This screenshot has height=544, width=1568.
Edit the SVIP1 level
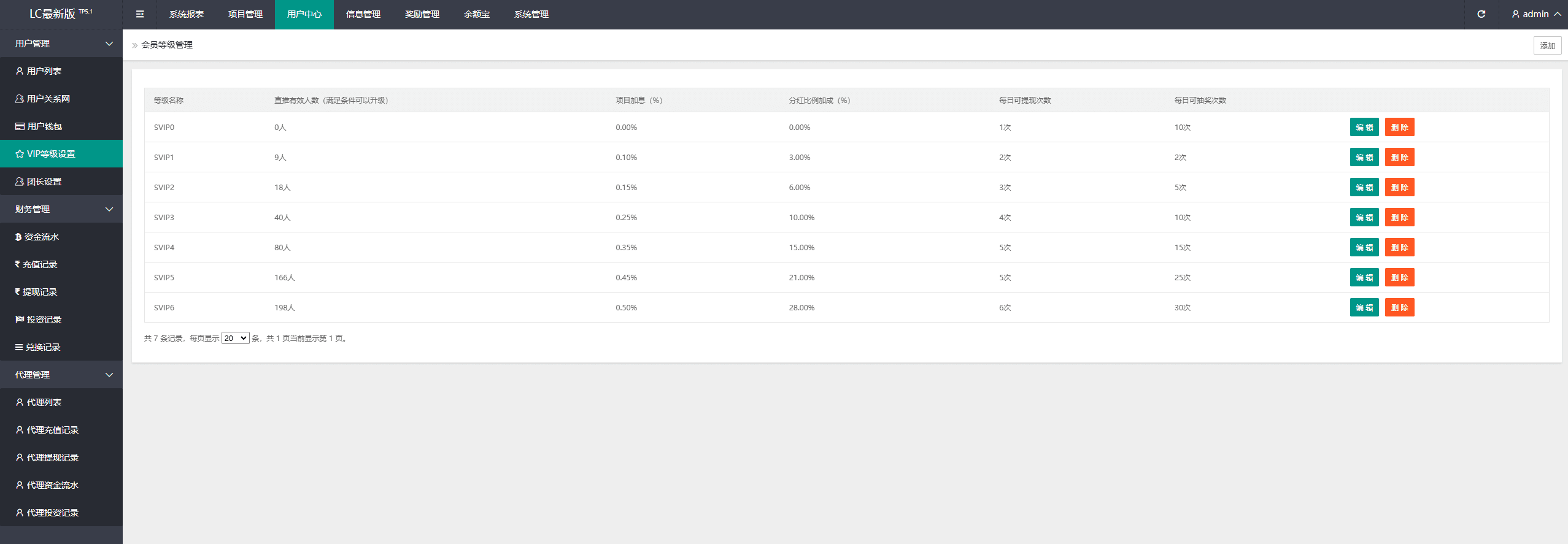click(x=1364, y=157)
